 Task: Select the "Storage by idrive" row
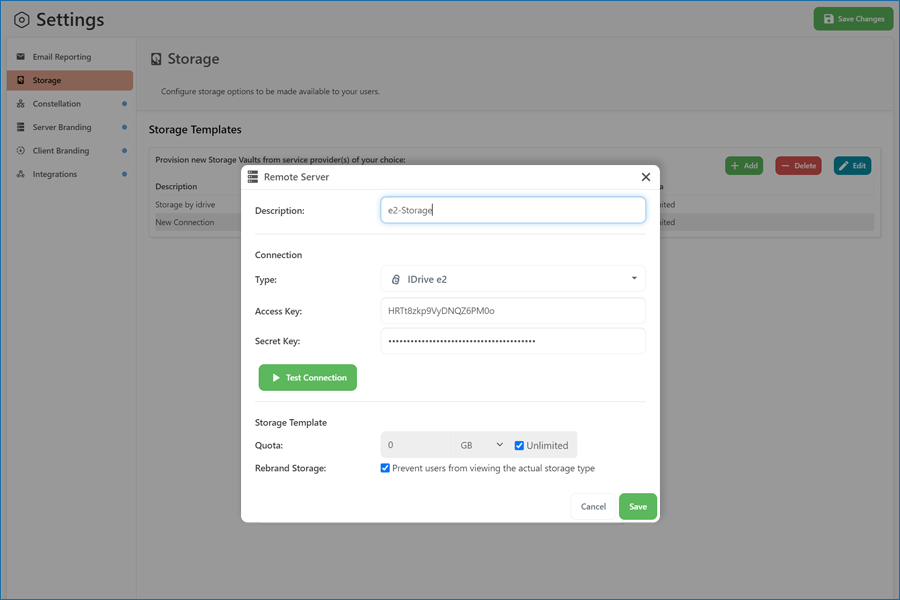[x=198, y=204]
